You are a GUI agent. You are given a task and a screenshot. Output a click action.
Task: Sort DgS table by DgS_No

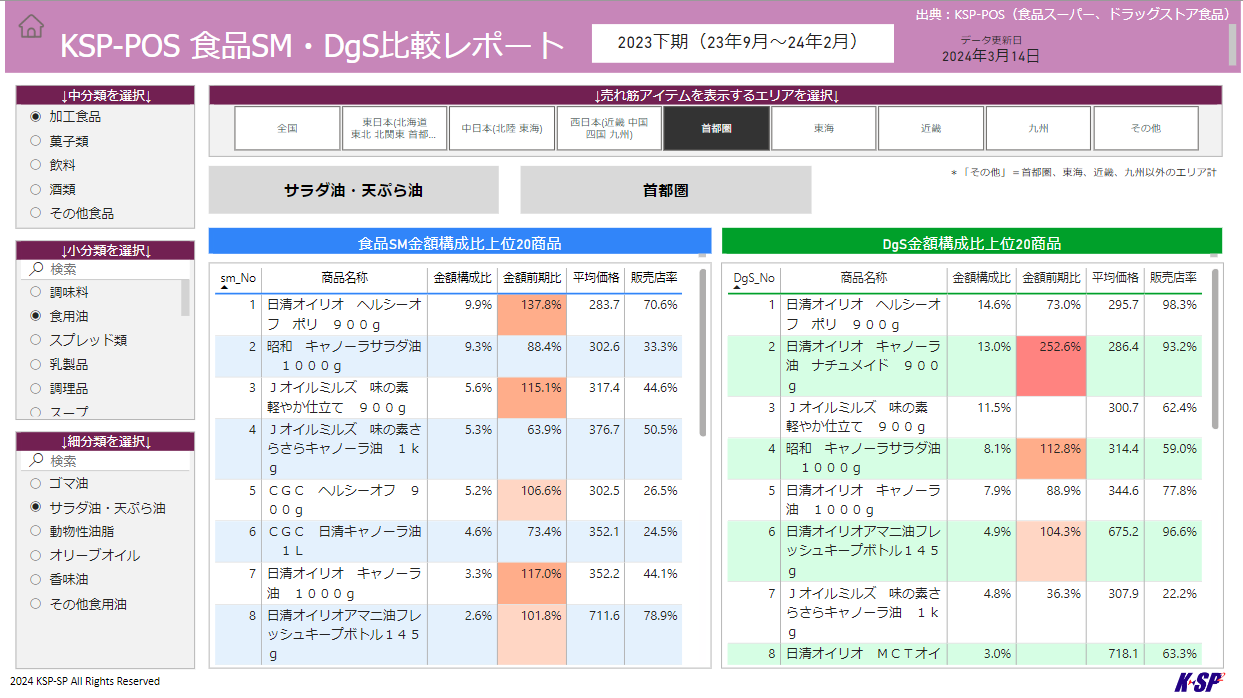[754, 278]
